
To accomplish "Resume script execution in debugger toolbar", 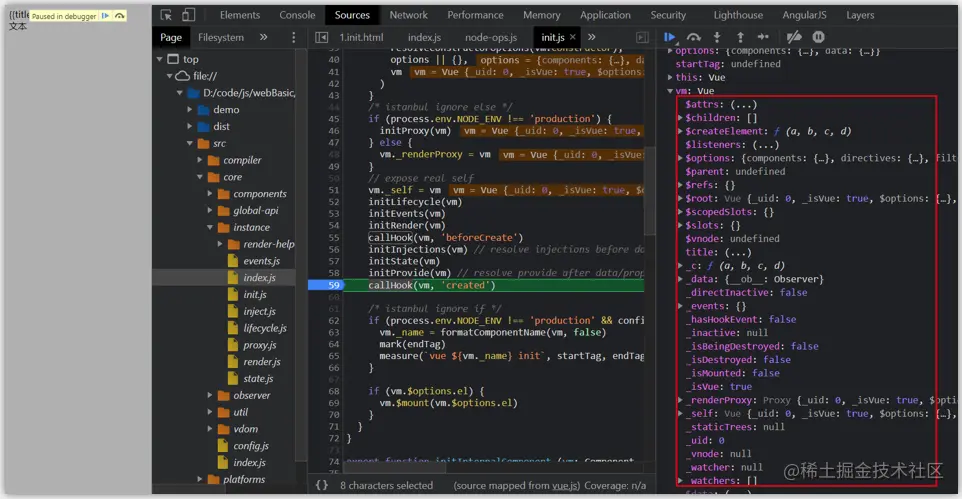I will 669,37.
